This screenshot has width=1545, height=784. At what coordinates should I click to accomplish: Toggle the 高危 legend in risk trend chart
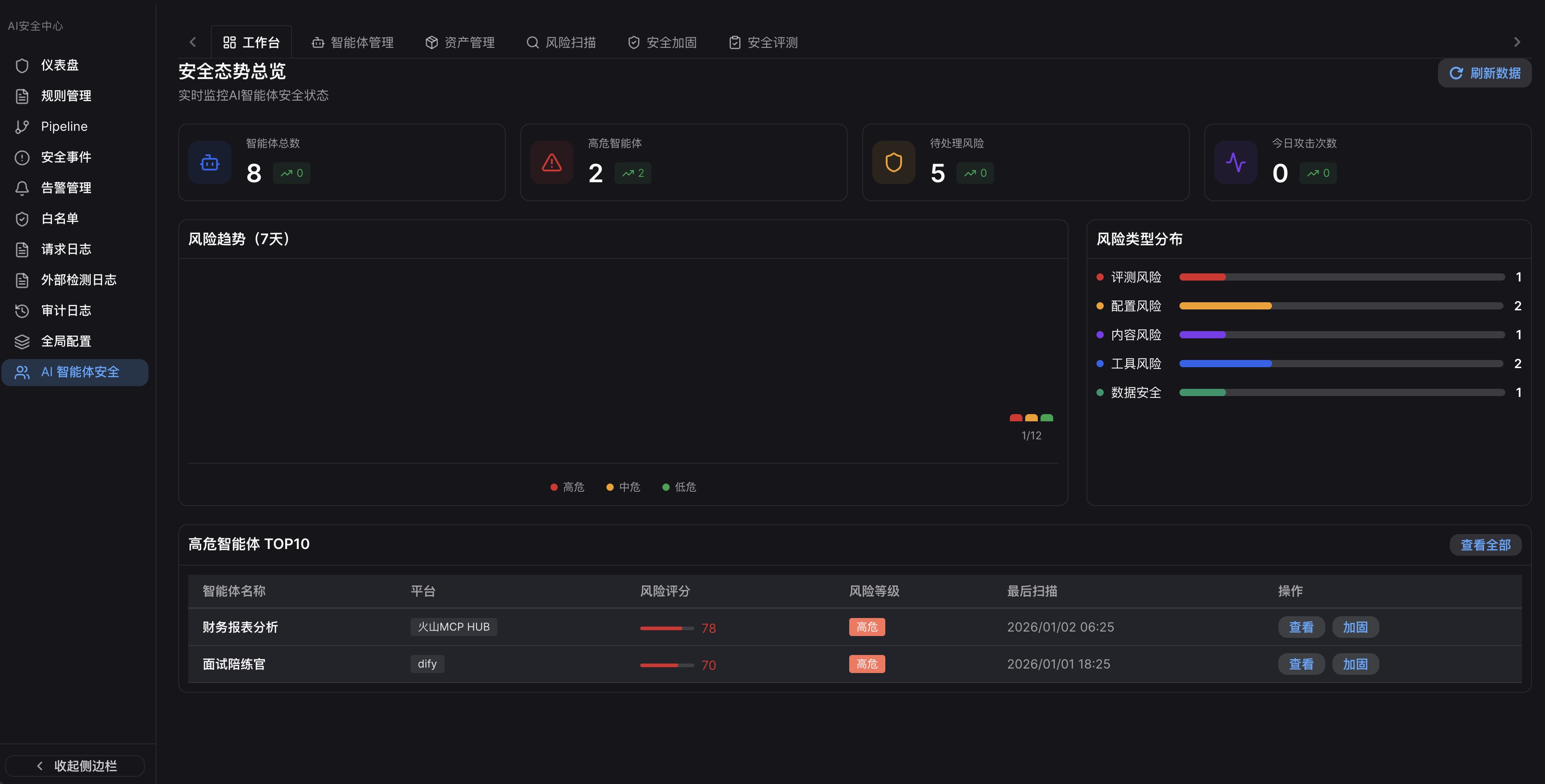[567, 487]
